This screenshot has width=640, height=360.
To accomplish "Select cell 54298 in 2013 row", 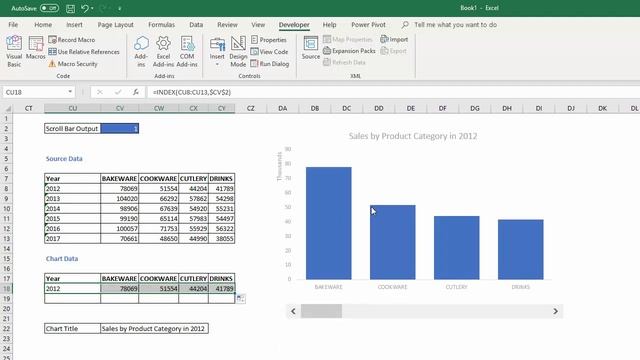I will point(222,199).
